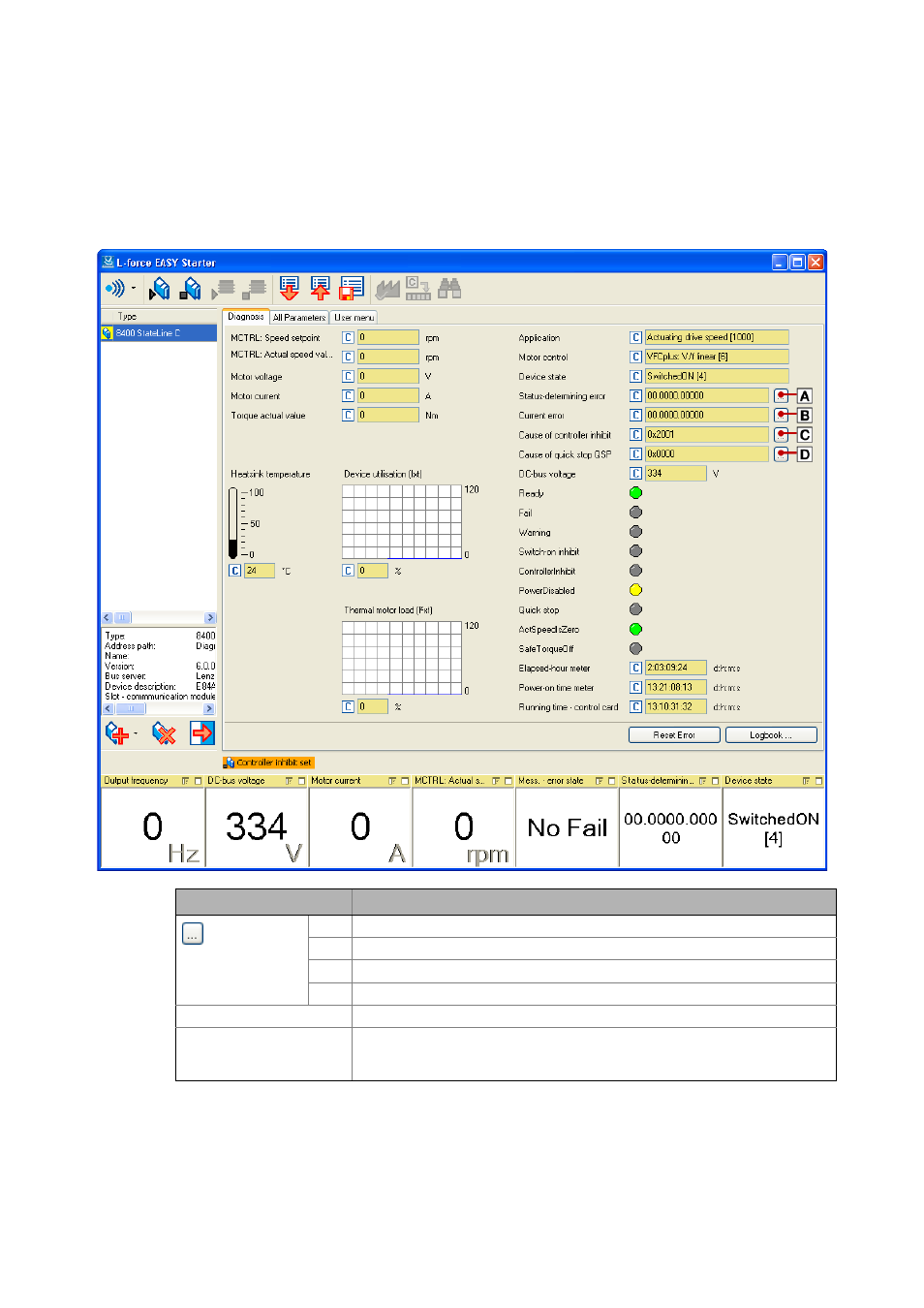Click the greyed code transfer toolbar icon

pyautogui.click(x=417, y=288)
